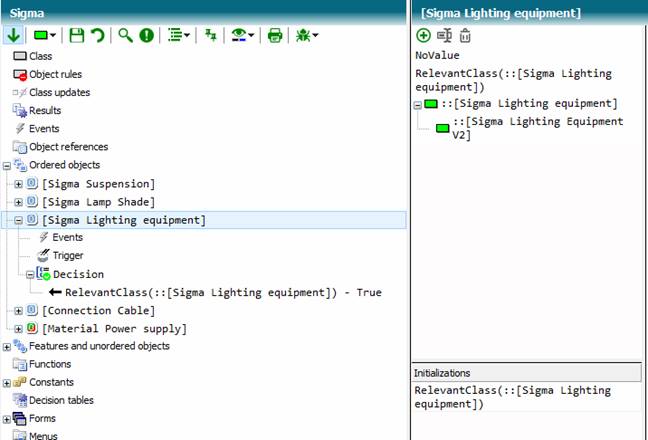Viewport: 648px width, 440px height.
Task: Expand the [Connection Cable] node
Action: coord(18,311)
